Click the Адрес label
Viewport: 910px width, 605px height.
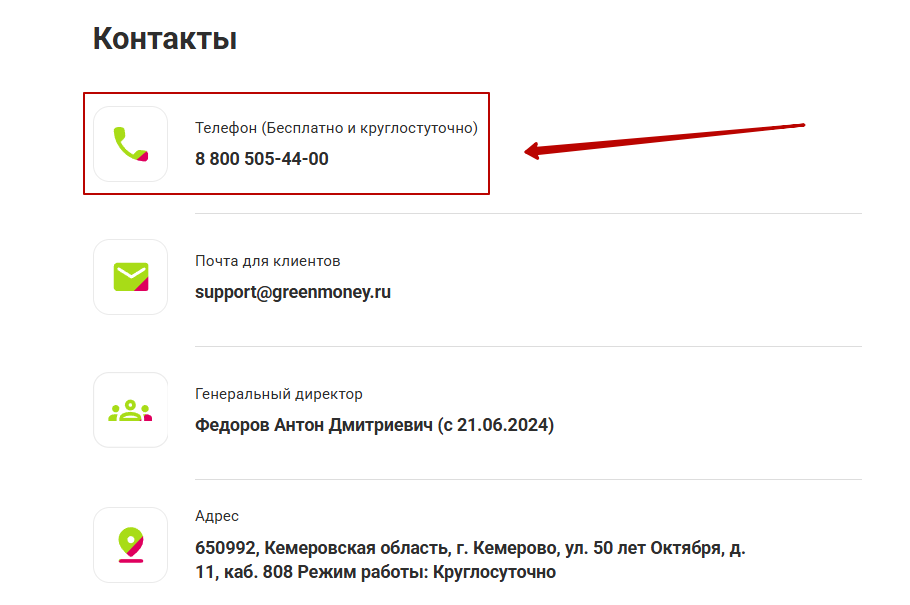(217, 516)
